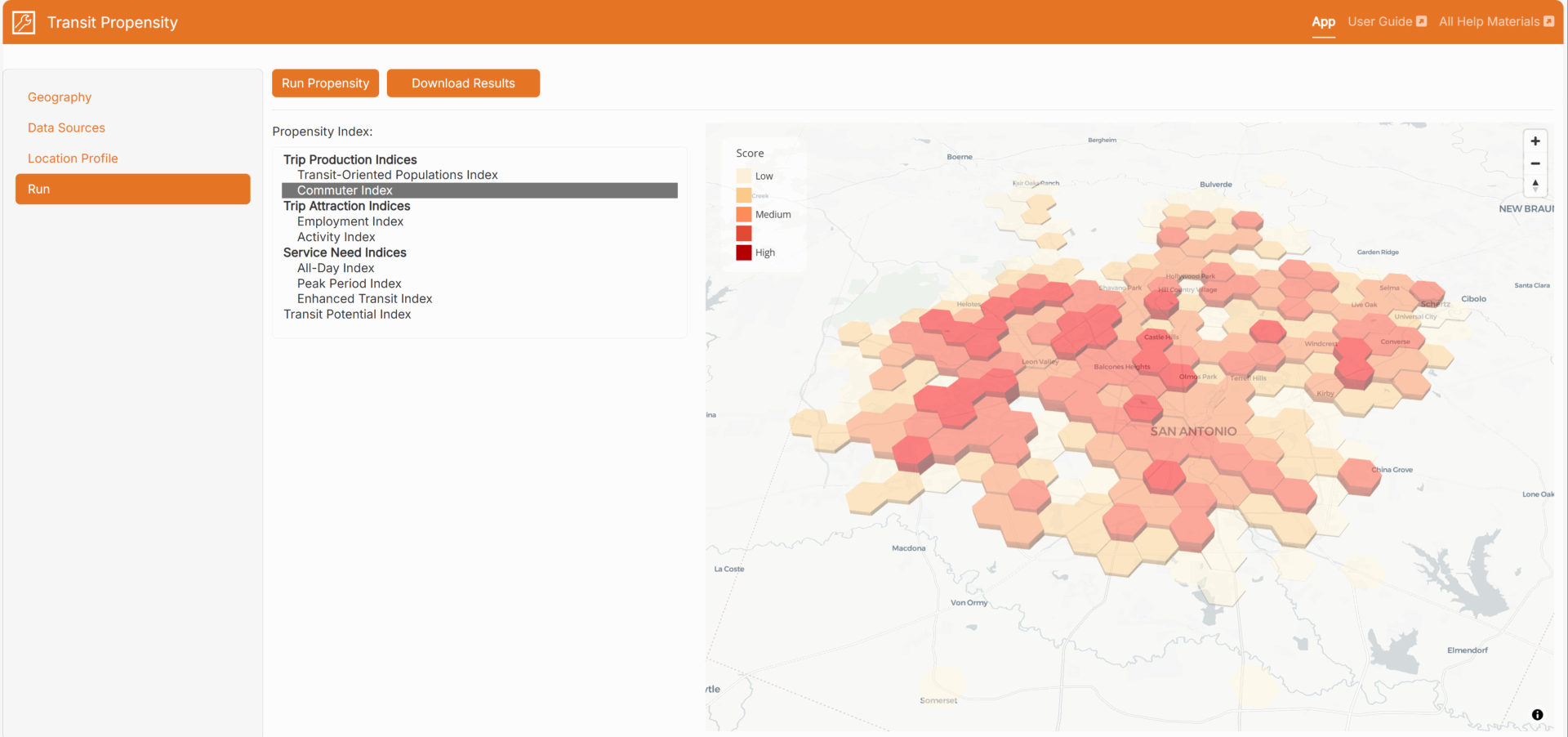Reset map bearing with compass icon

pos(1535,185)
